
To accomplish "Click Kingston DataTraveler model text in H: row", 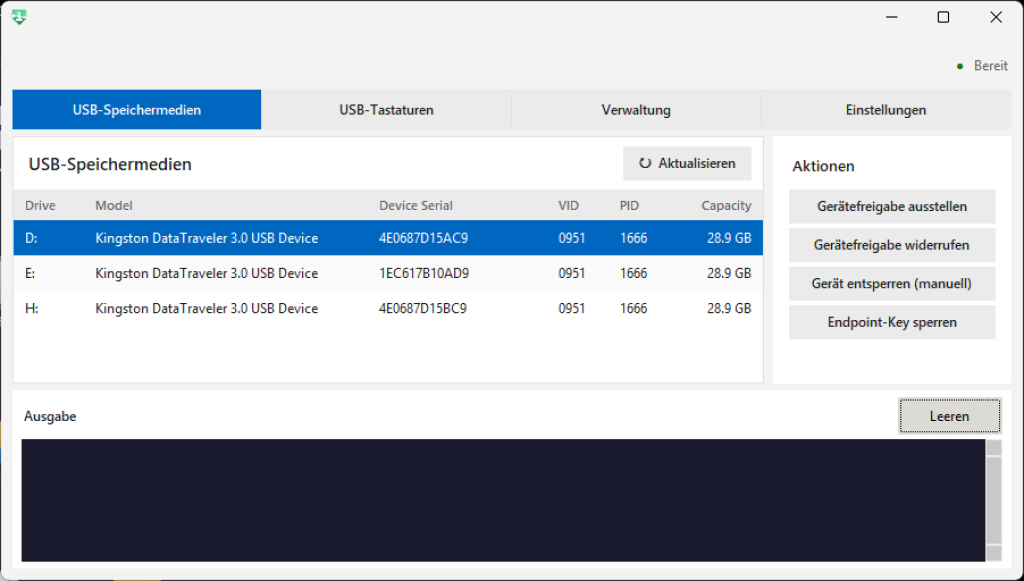I will point(206,309).
